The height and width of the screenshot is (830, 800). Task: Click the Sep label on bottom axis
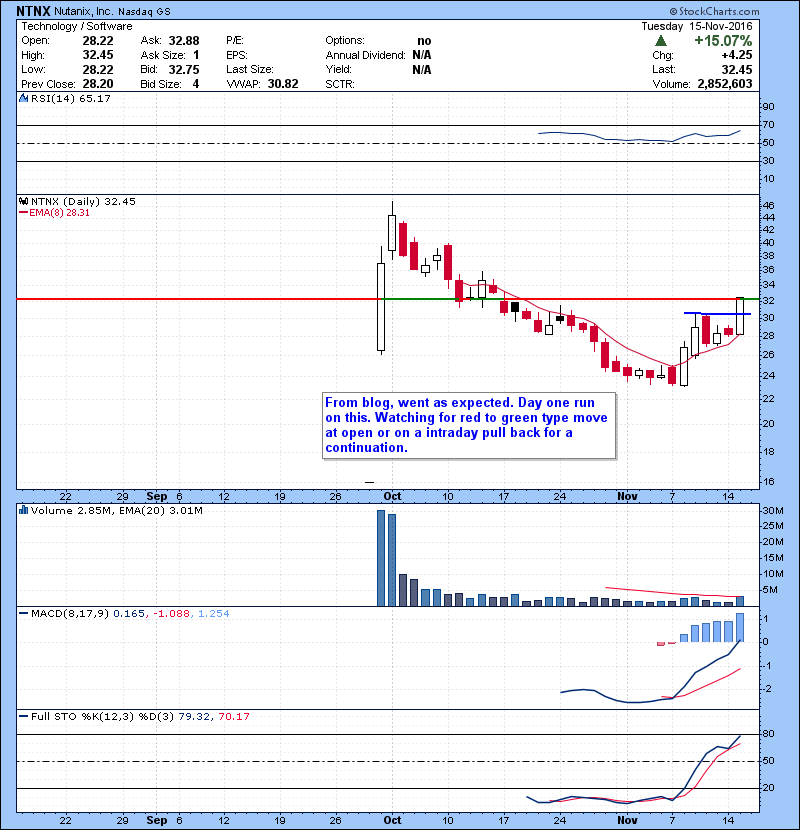[157, 820]
